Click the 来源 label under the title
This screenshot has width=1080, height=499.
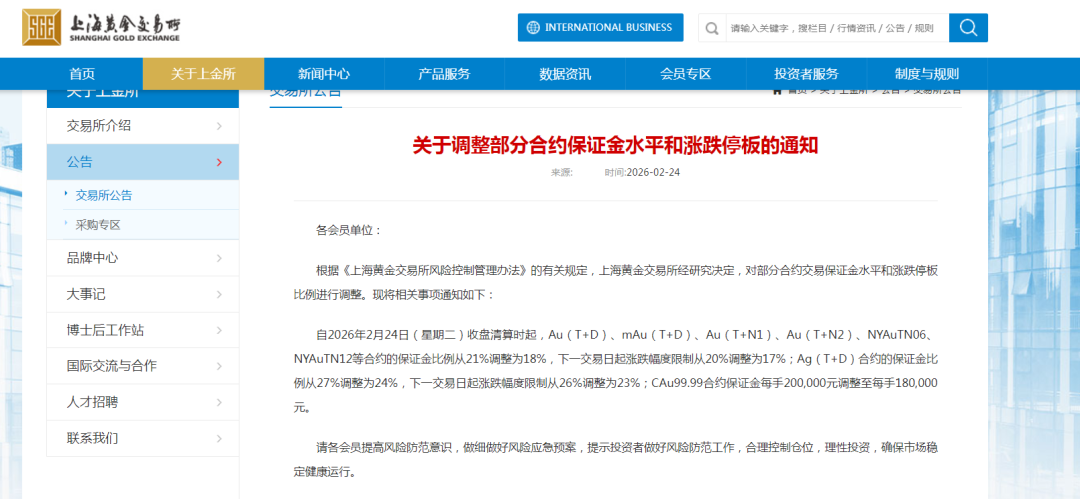pos(561,172)
